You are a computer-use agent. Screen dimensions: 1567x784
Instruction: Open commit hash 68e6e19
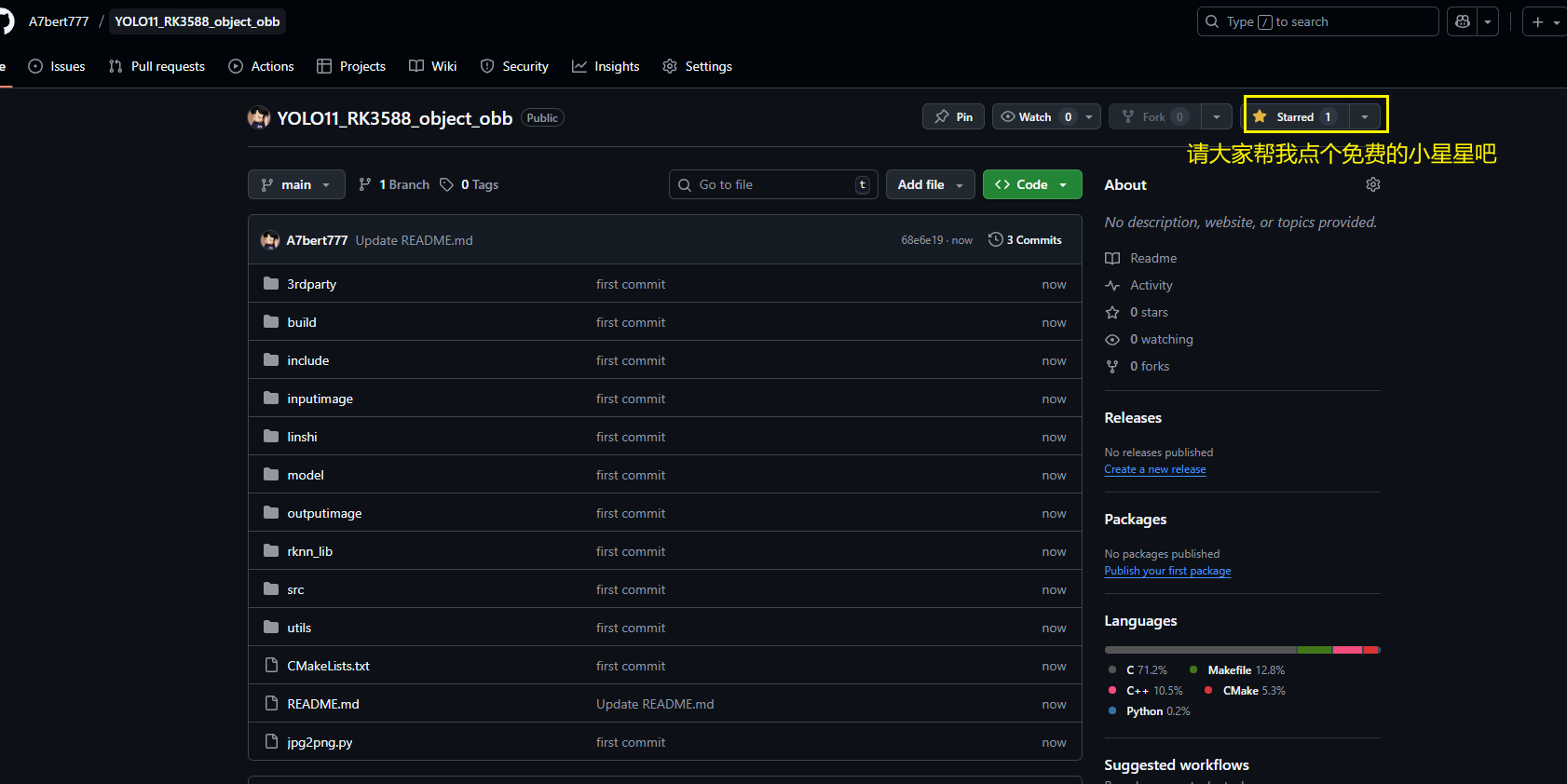point(921,240)
